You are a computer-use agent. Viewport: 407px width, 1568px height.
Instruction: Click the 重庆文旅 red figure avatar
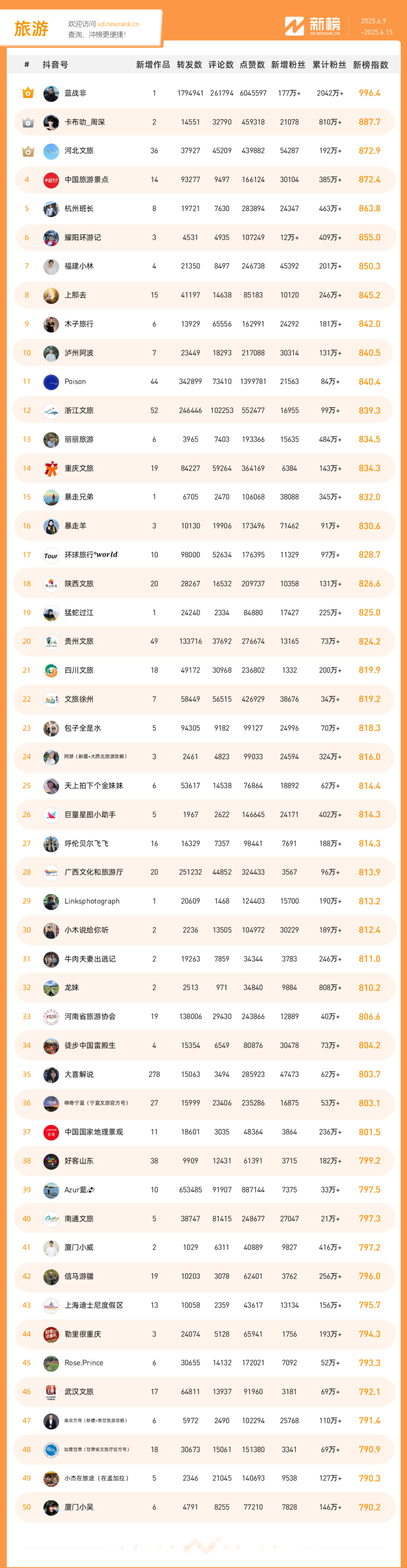pyautogui.click(x=51, y=468)
